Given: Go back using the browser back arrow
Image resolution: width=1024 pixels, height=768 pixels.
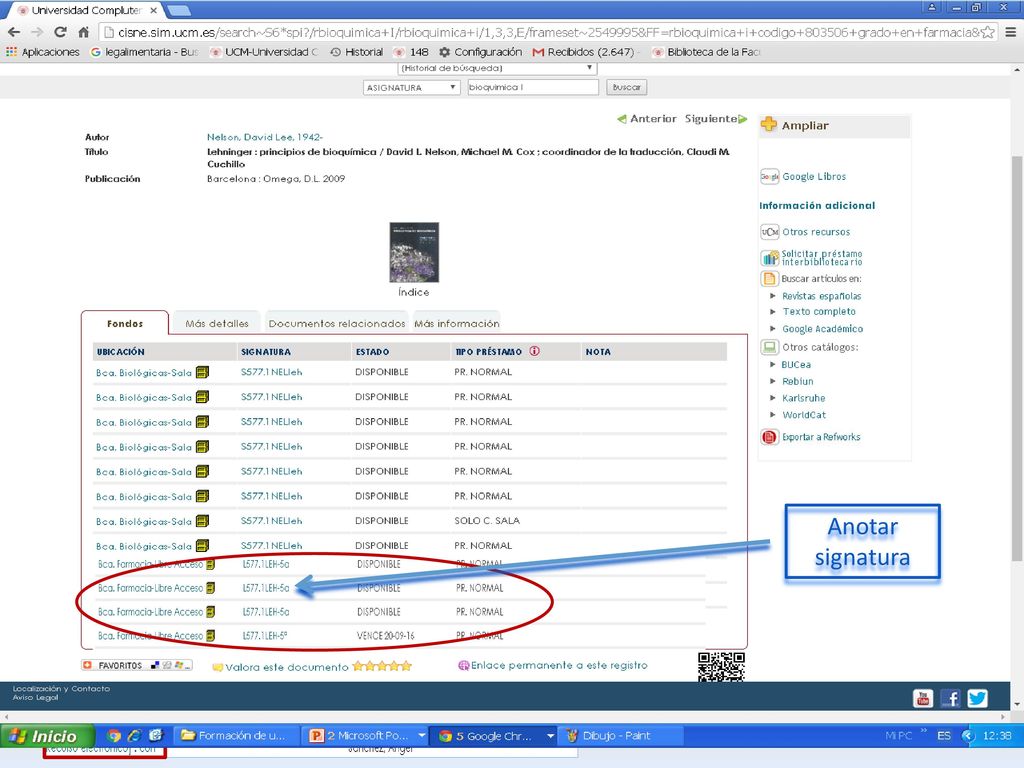Looking at the screenshot, I should (x=14, y=32).
